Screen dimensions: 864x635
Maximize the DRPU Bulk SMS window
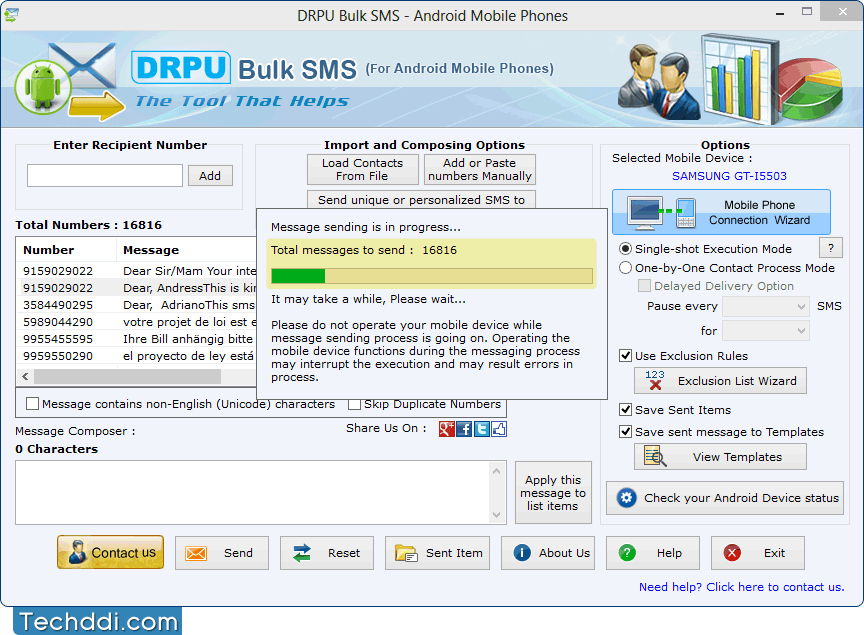click(x=807, y=12)
